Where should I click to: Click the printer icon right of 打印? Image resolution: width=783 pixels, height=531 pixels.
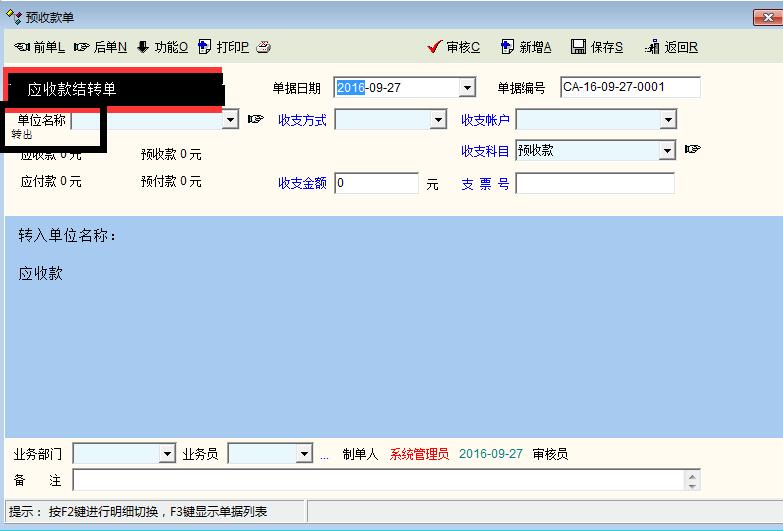263,47
